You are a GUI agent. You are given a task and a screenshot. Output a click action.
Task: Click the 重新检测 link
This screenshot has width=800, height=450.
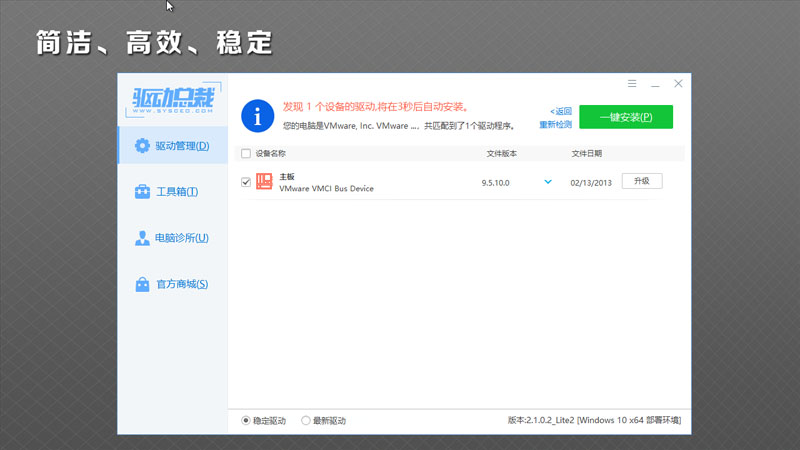pyautogui.click(x=556, y=124)
